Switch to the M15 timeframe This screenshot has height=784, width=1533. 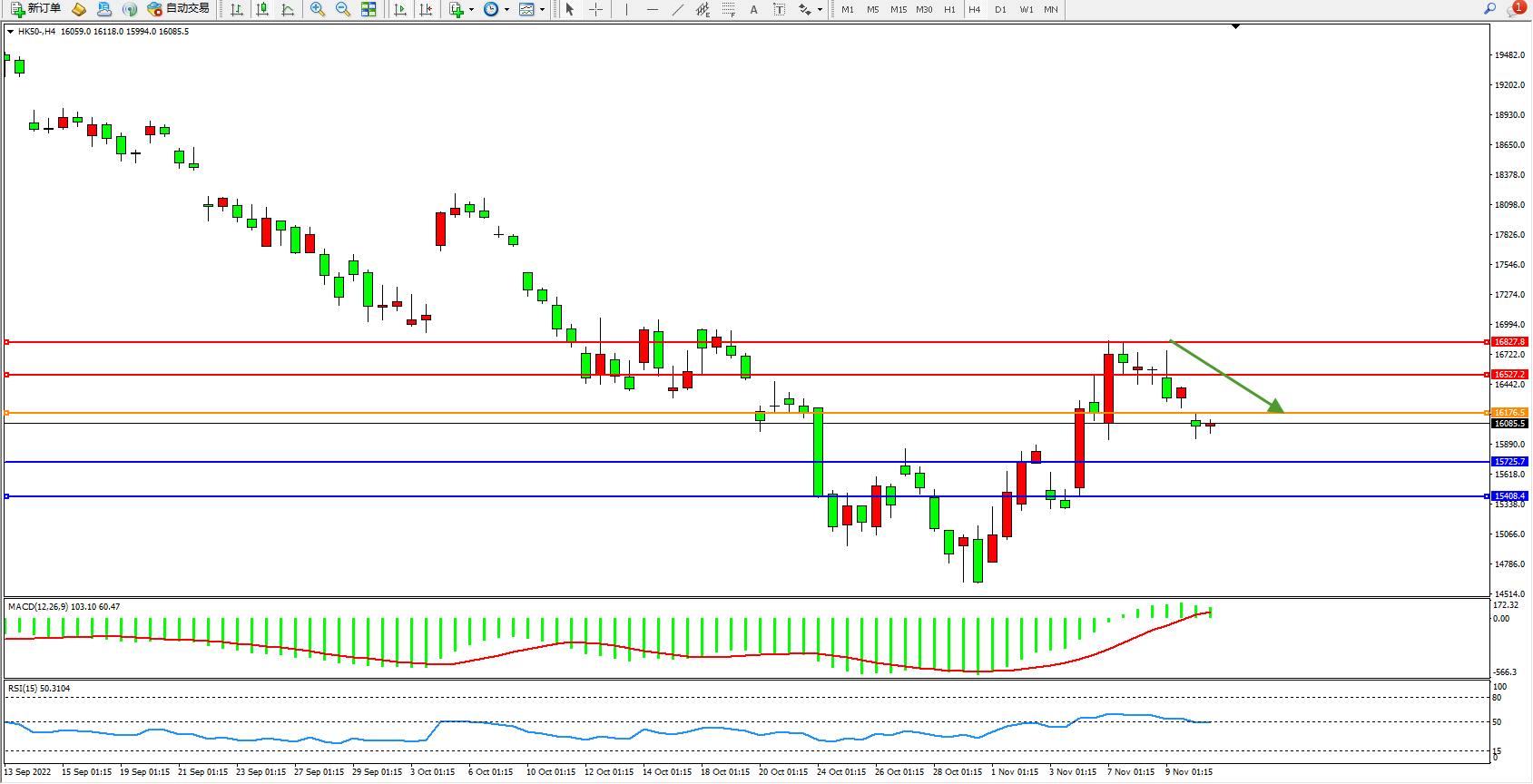(x=899, y=9)
